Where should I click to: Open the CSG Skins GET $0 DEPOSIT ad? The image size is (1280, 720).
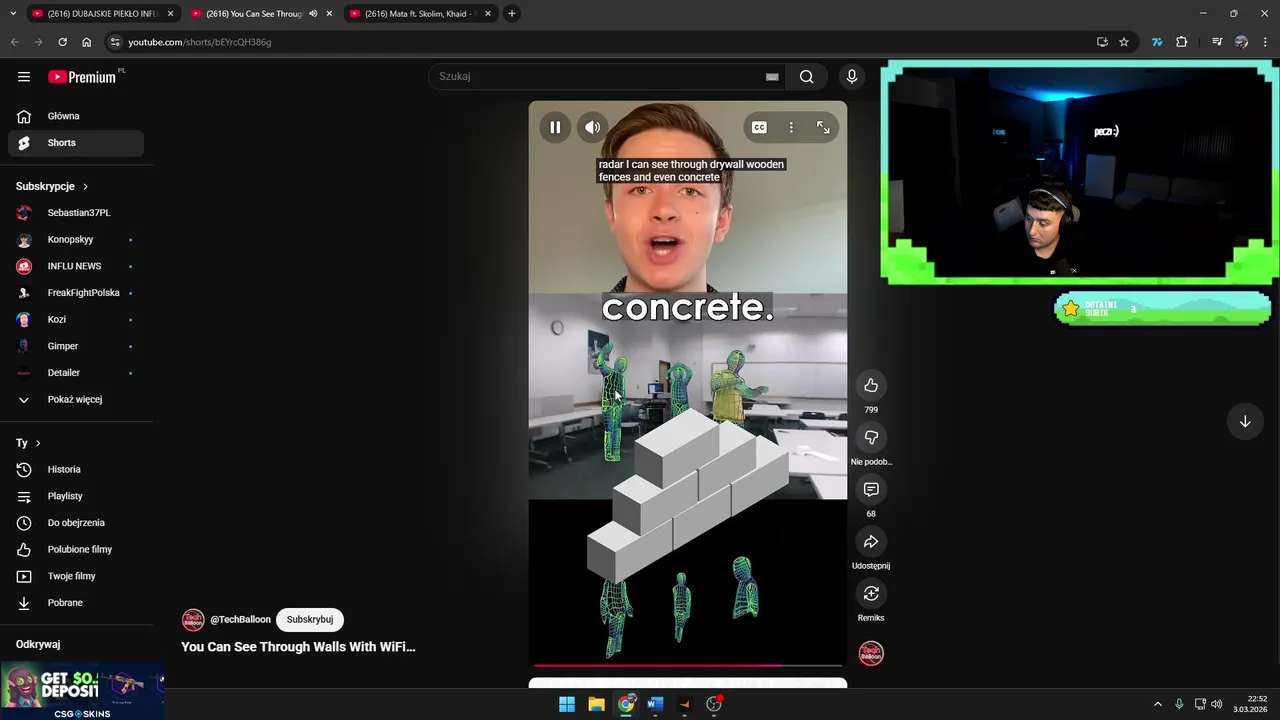[x=82, y=691]
